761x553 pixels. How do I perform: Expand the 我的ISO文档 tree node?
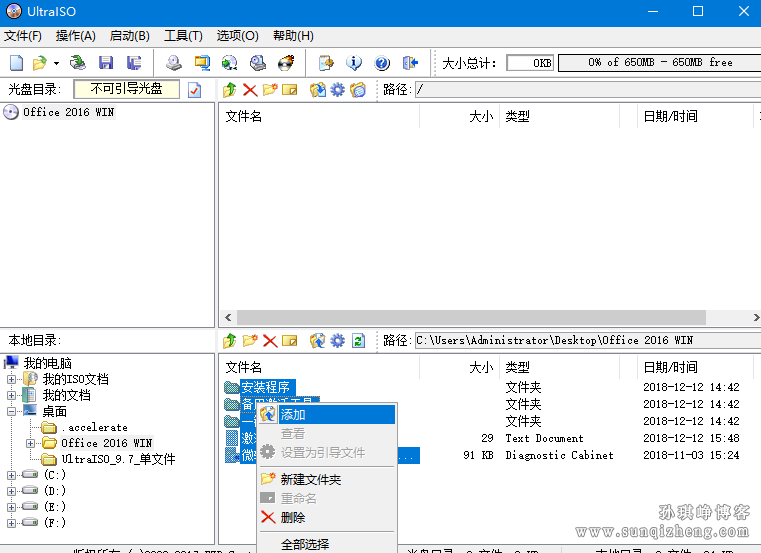point(11,379)
